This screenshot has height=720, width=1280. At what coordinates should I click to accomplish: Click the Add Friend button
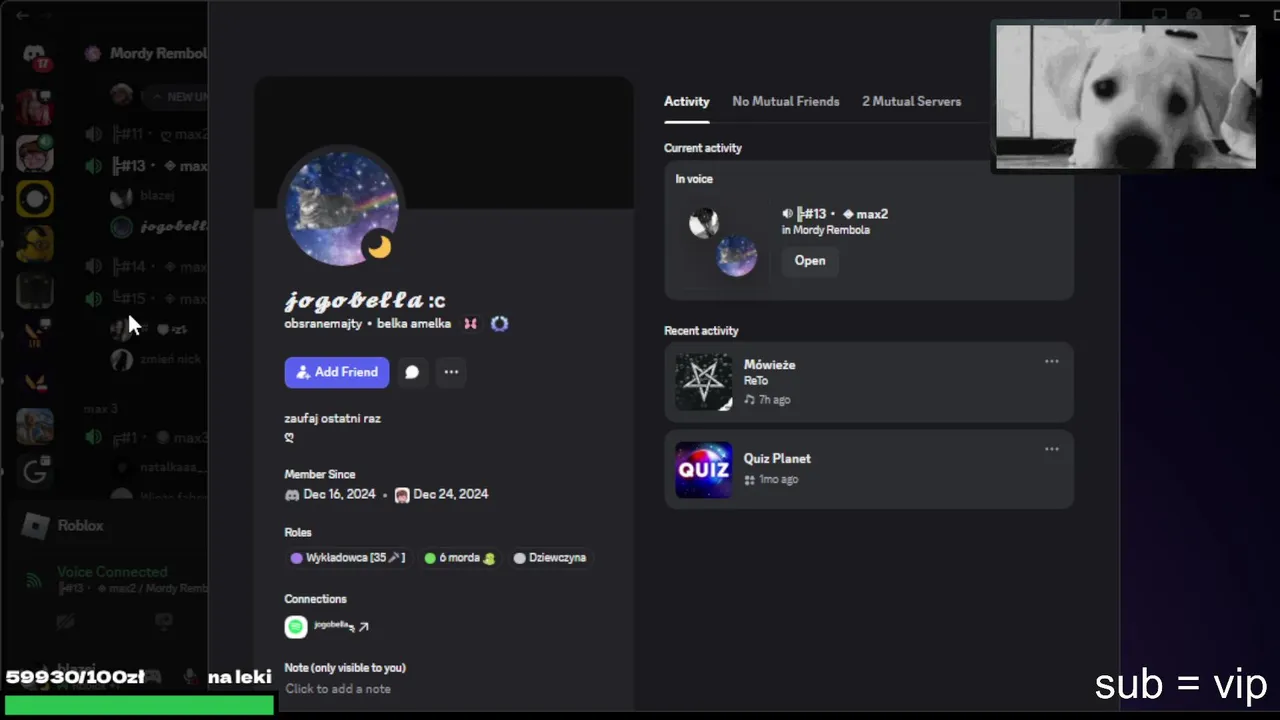pyautogui.click(x=336, y=372)
